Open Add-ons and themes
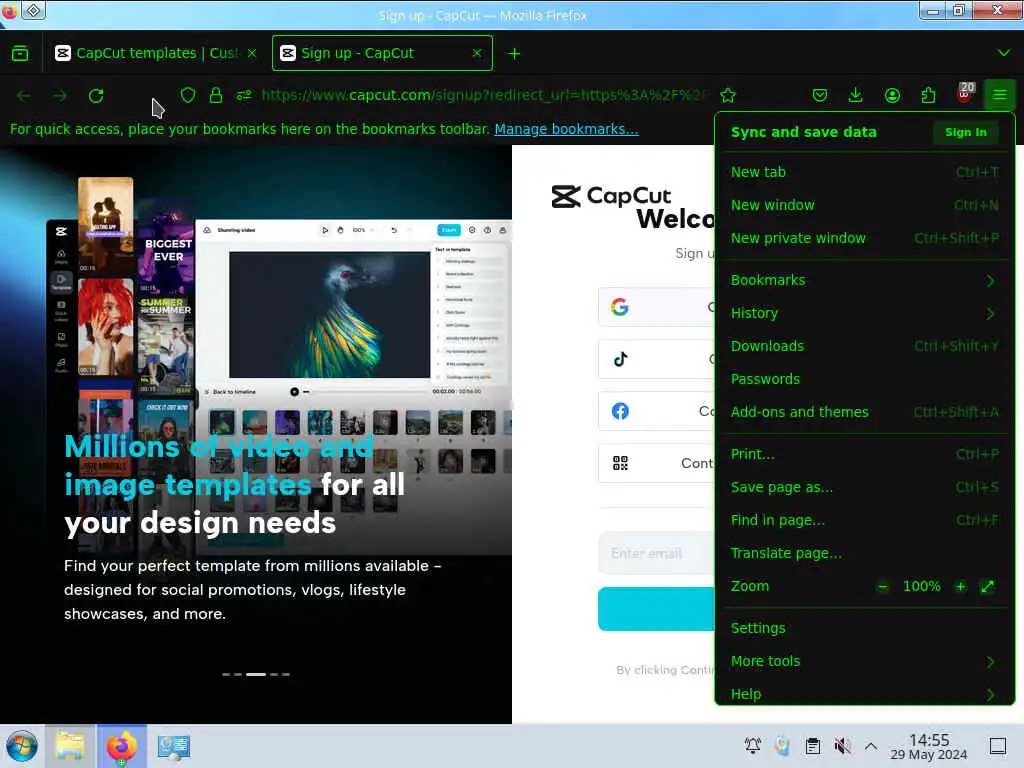The width and height of the screenshot is (1024, 768). 865,412
